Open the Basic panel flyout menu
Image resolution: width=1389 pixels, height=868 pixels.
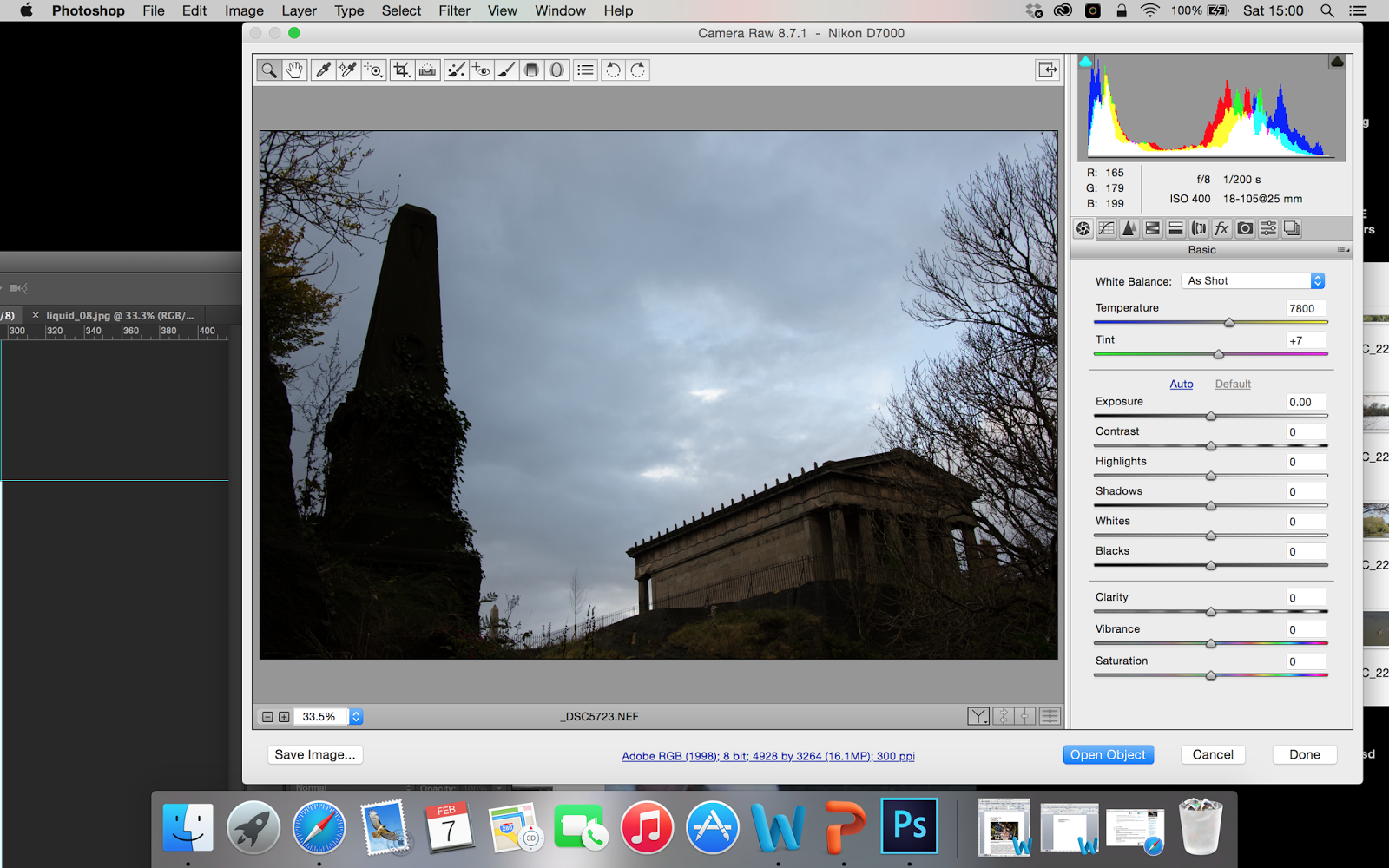[1342, 249]
